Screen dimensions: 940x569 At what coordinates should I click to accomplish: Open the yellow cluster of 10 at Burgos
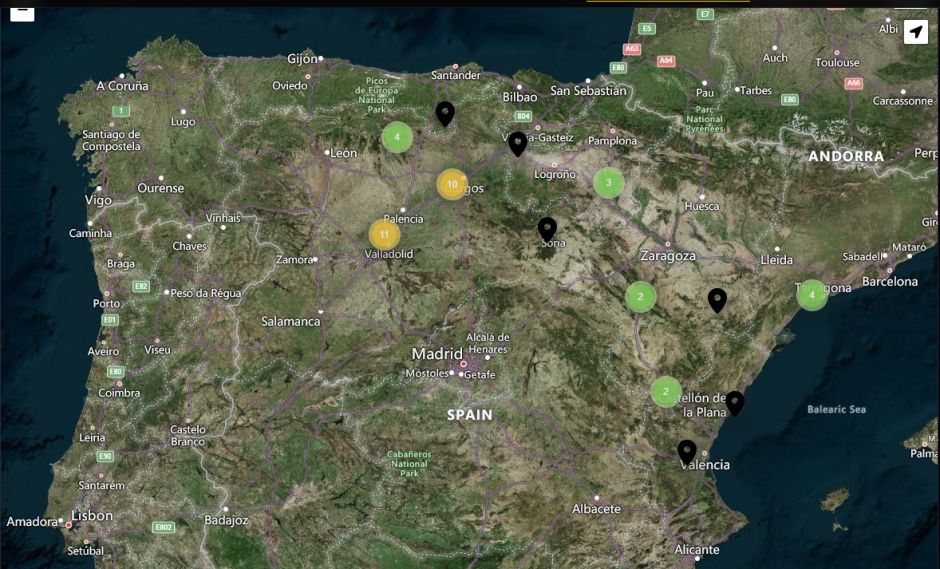click(452, 184)
